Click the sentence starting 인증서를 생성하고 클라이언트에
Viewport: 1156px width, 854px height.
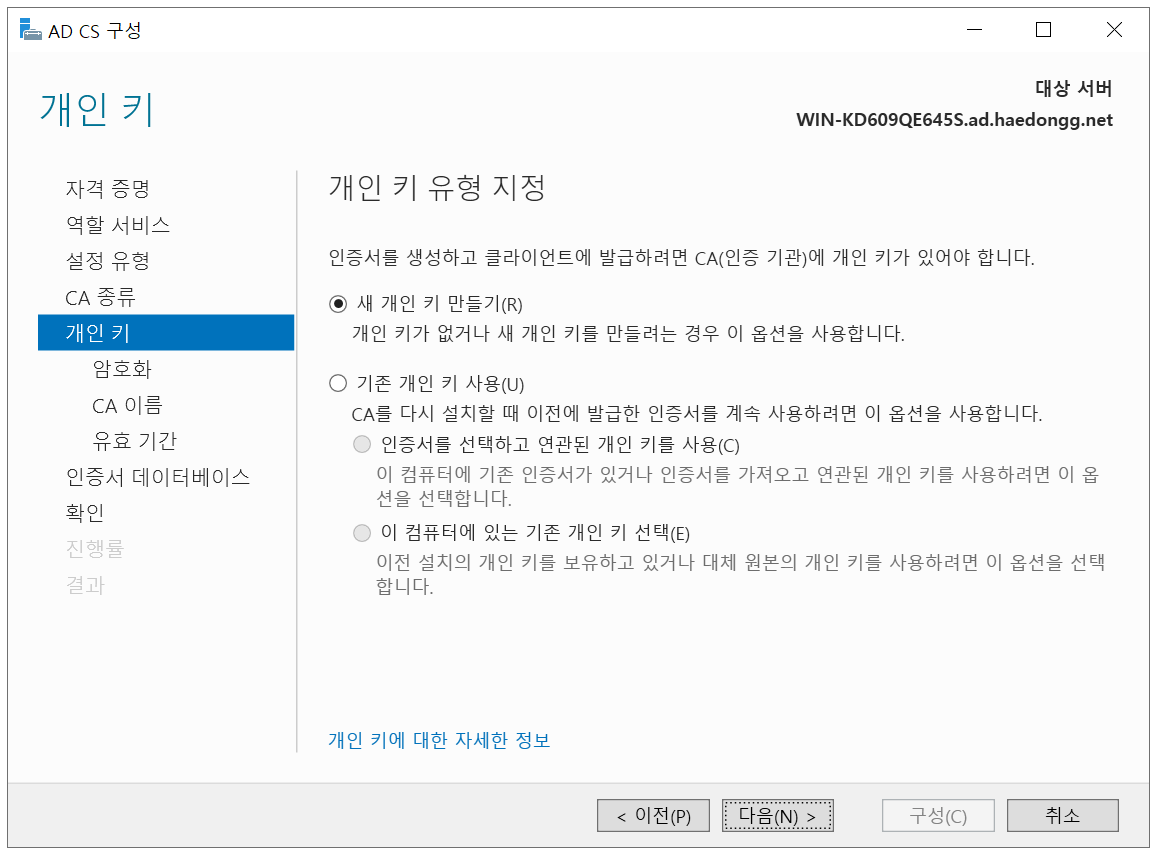(681, 257)
